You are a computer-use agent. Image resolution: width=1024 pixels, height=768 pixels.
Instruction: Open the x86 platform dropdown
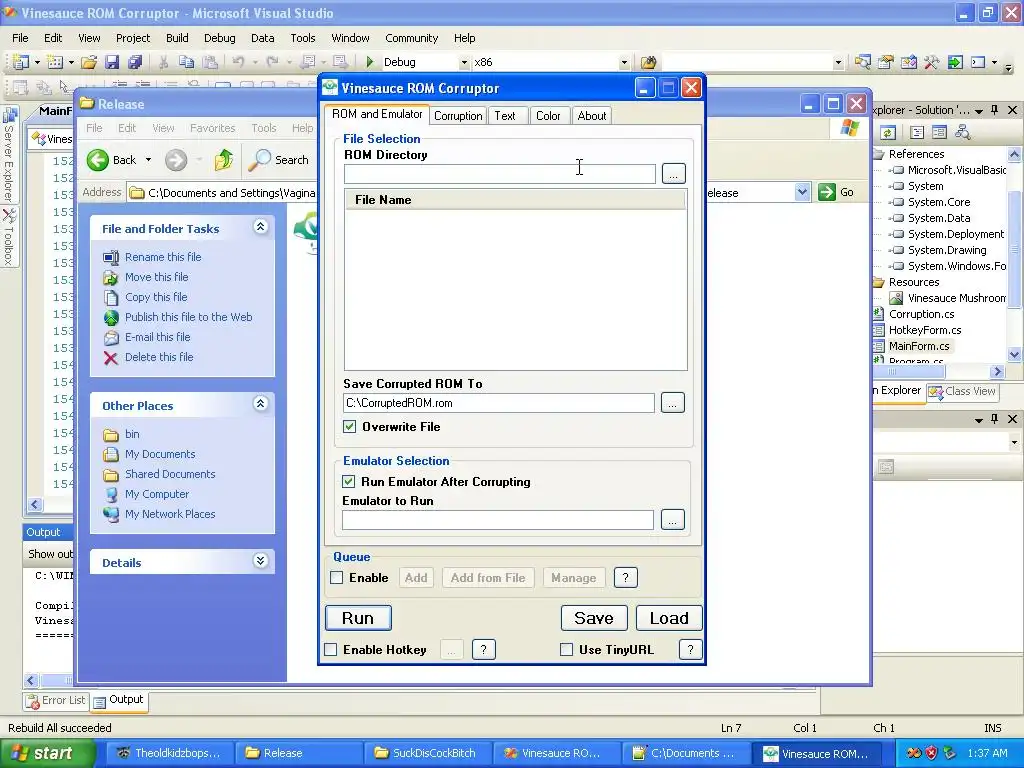click(x=624, y=63)
